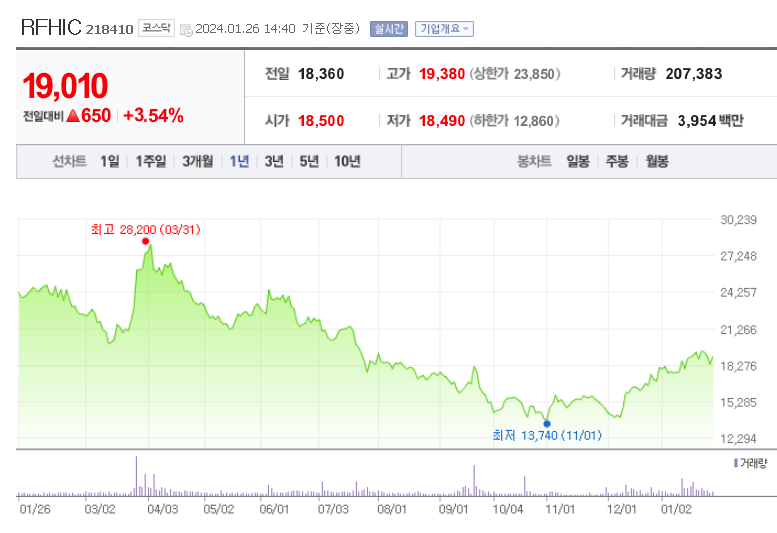Click the upper limit text 상한가 23,850
Image resolution: width=777 pixels, height=533 pixels.
[515, 74]
